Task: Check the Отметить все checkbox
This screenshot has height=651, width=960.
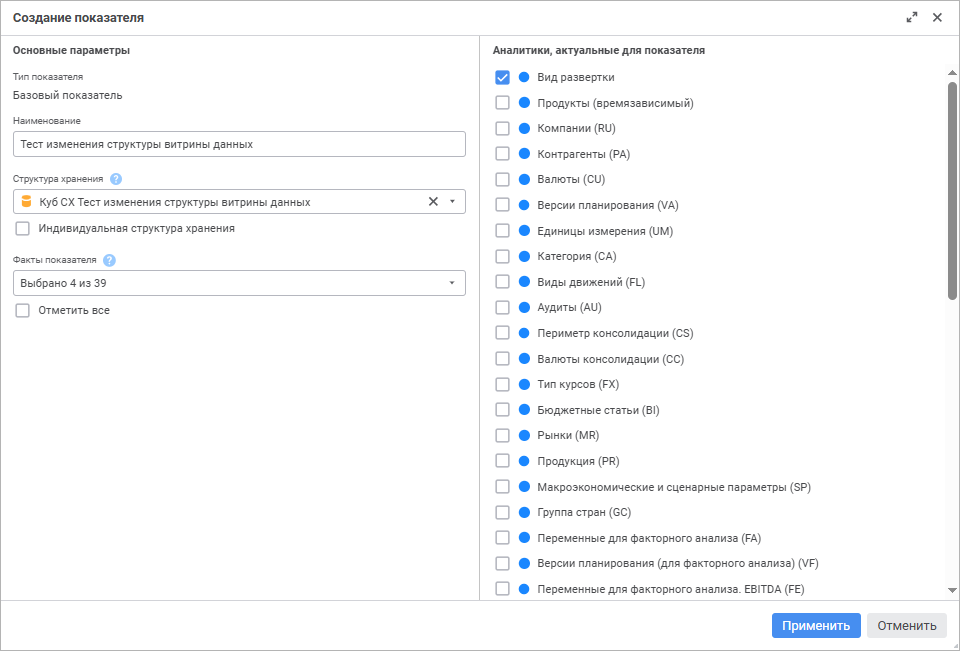Action: coord(23,310)
